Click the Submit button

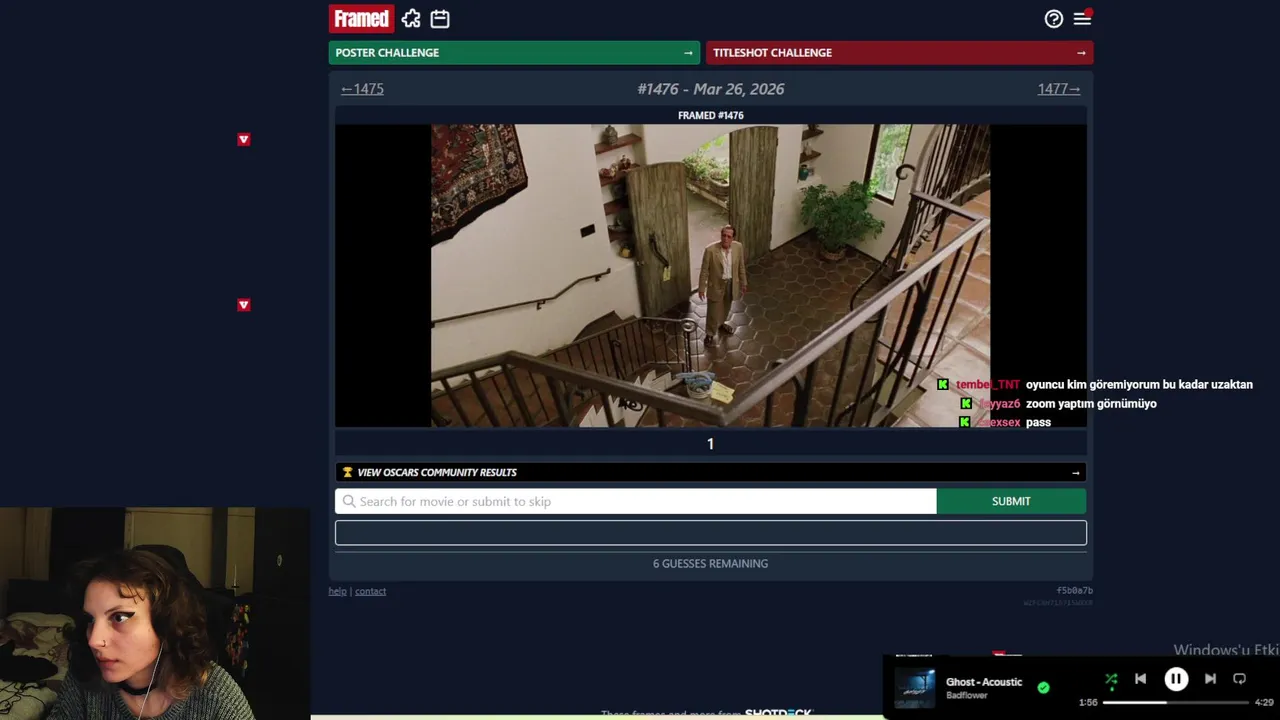click(1011, 501)
